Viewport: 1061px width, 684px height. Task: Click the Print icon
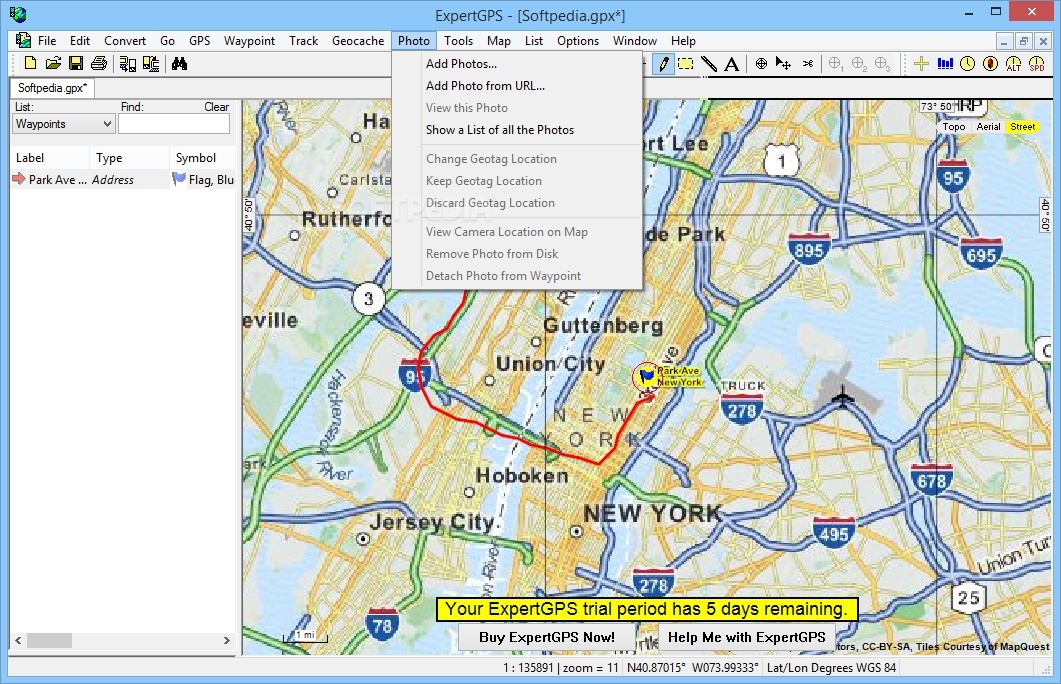tap(99, 64)
